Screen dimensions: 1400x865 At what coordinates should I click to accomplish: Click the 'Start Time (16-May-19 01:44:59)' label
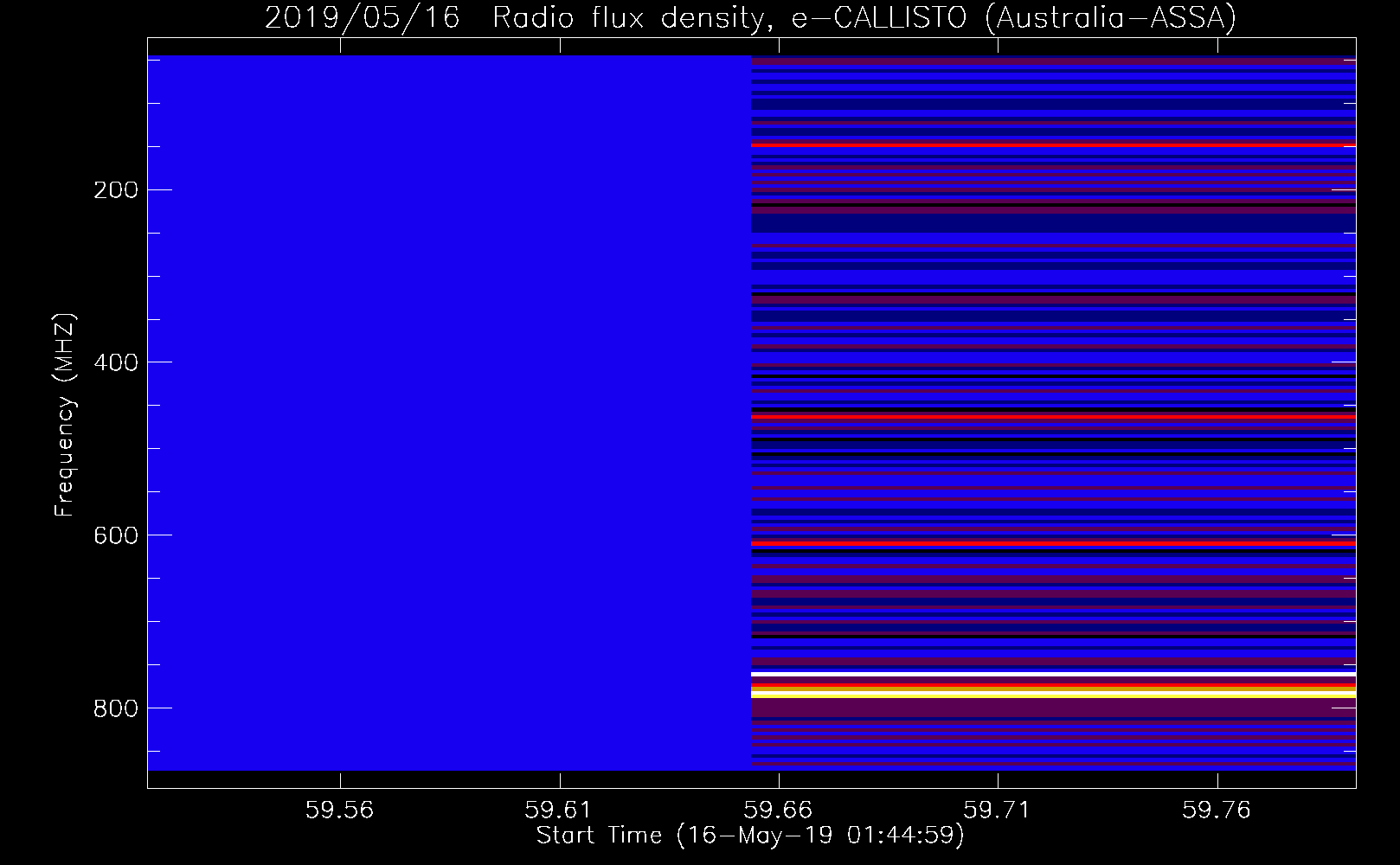750,836
